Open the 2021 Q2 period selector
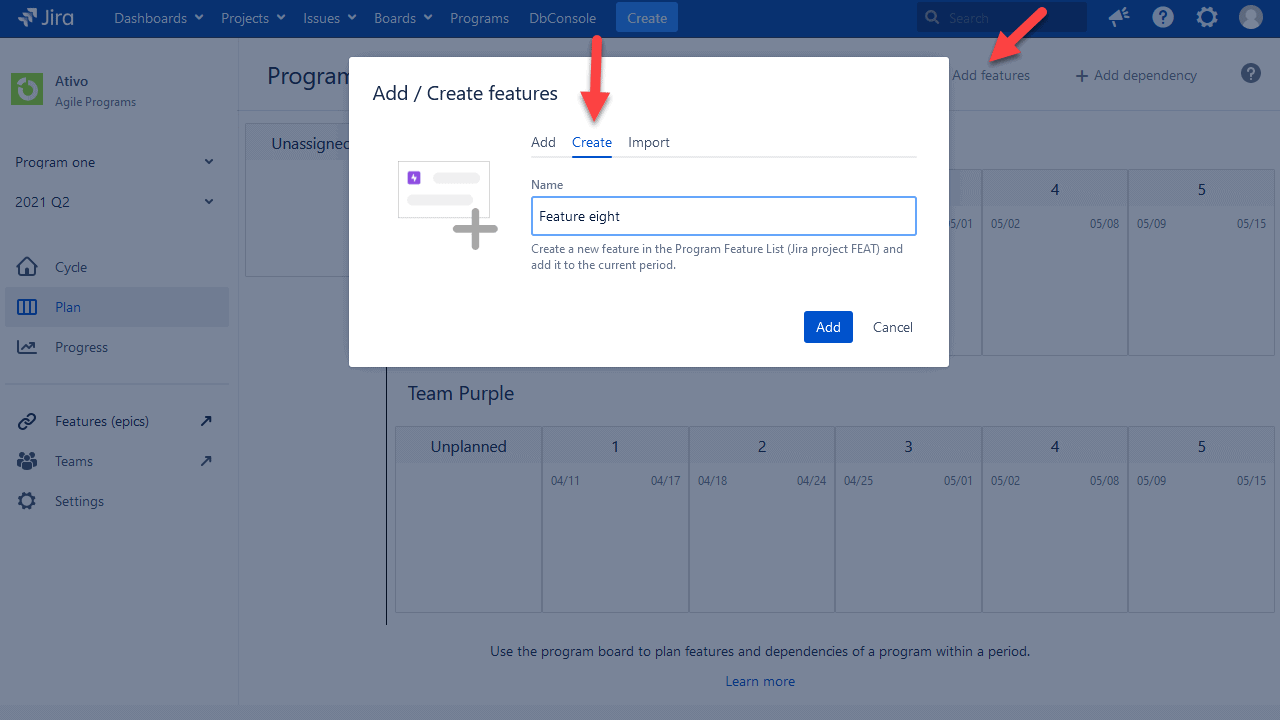 pyautogui.click(x=208, y=201)
